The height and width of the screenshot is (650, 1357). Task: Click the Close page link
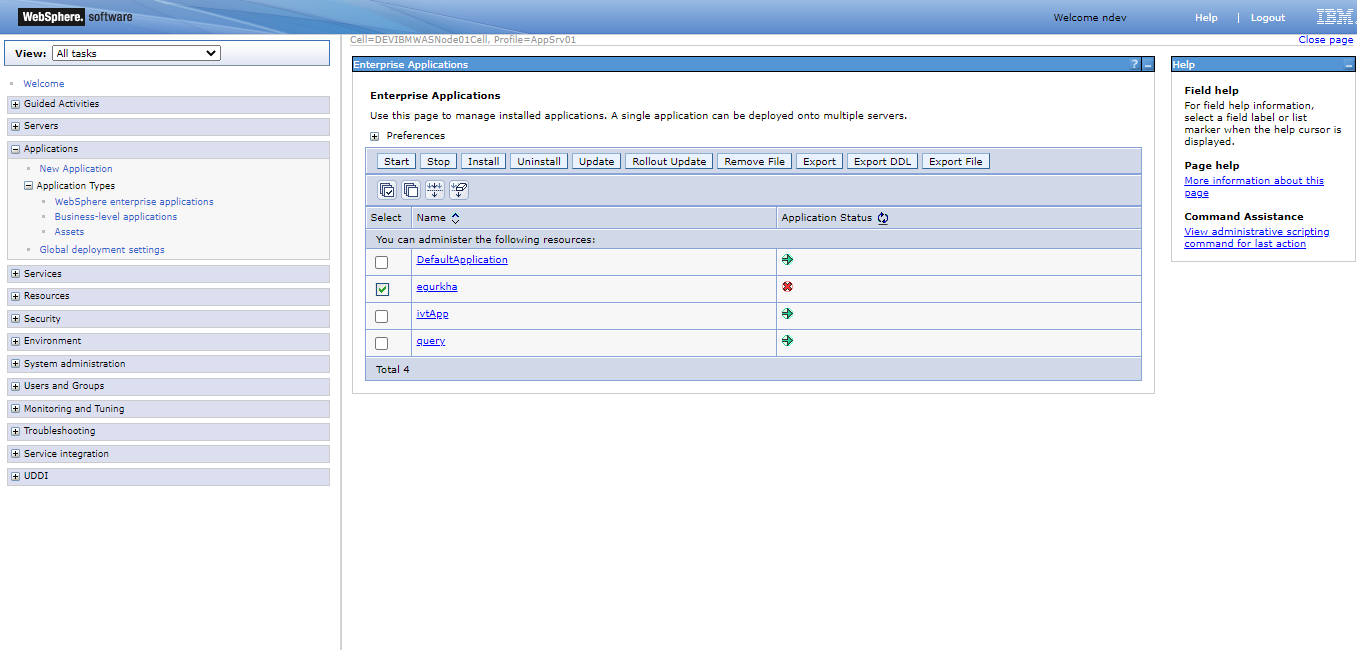tap(1326, 40)
